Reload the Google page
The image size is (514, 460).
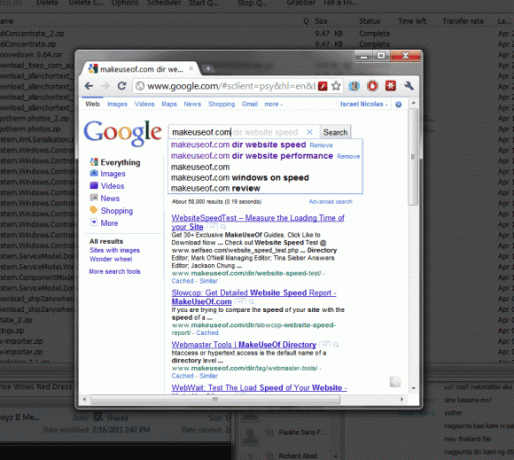pyautogui.click(x=122, y=86)
